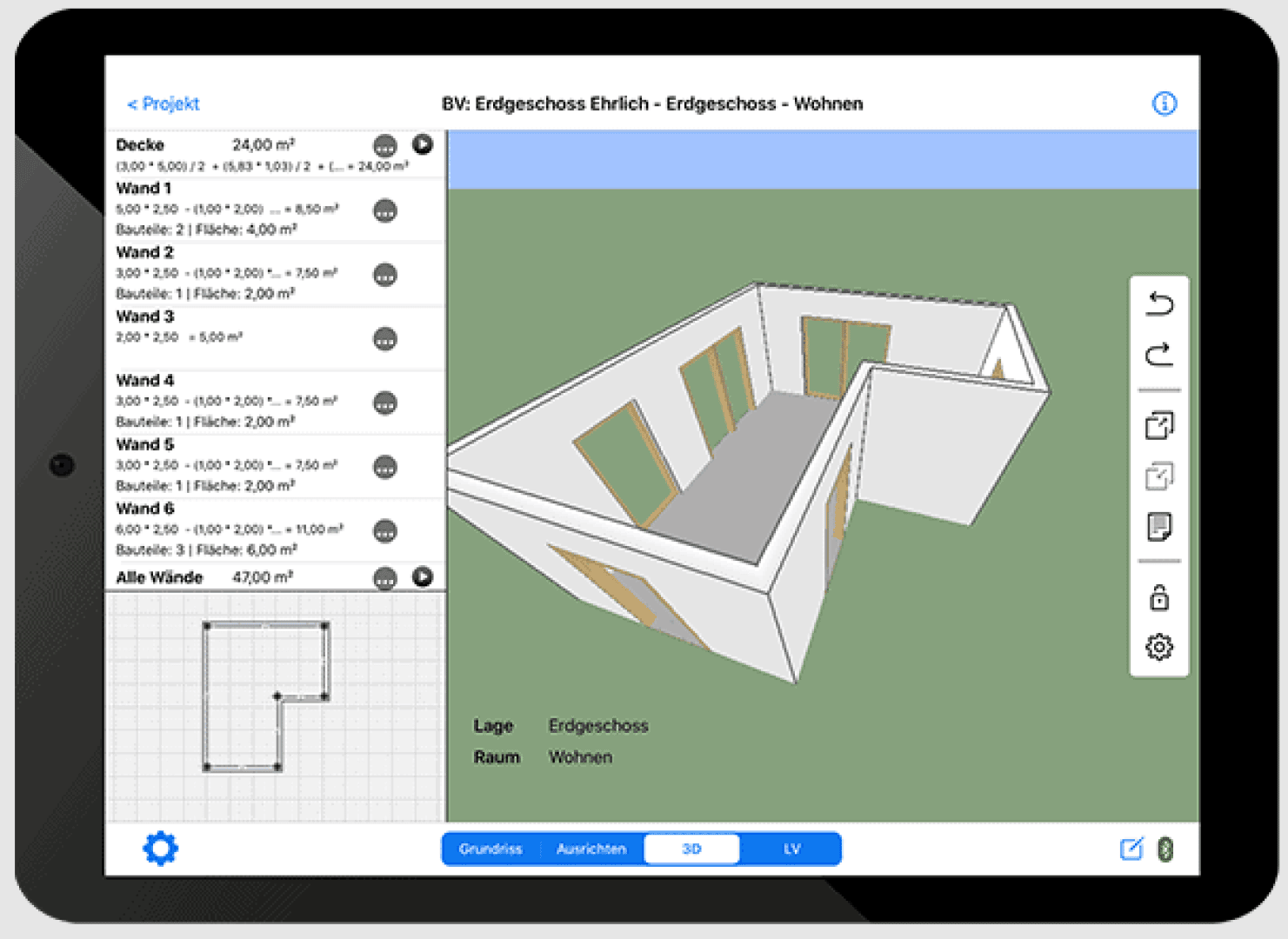Open the notes sheet icon
1288x939 pixels.
[1159, 527]
